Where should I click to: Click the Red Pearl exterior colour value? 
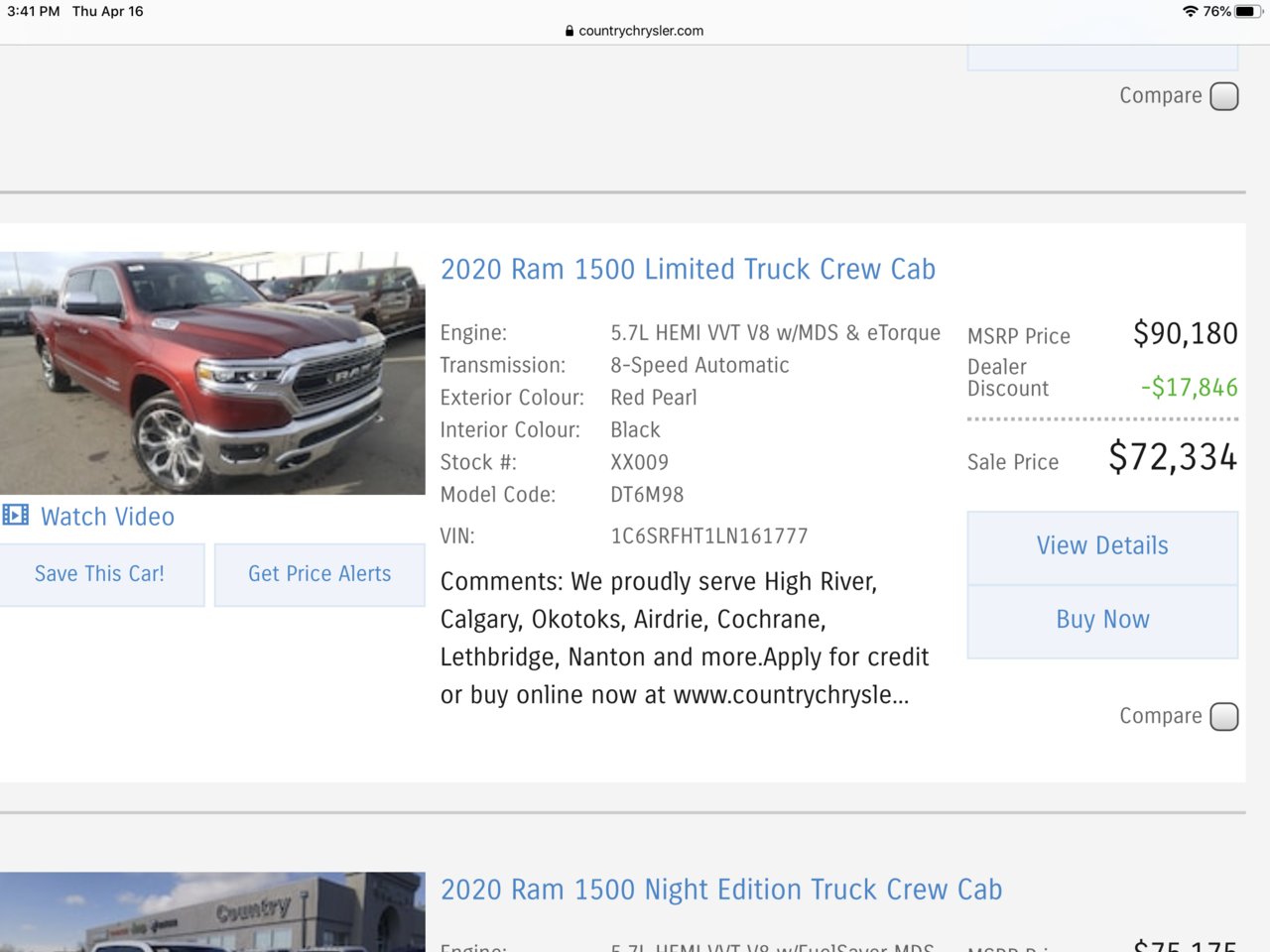point(654,398)
